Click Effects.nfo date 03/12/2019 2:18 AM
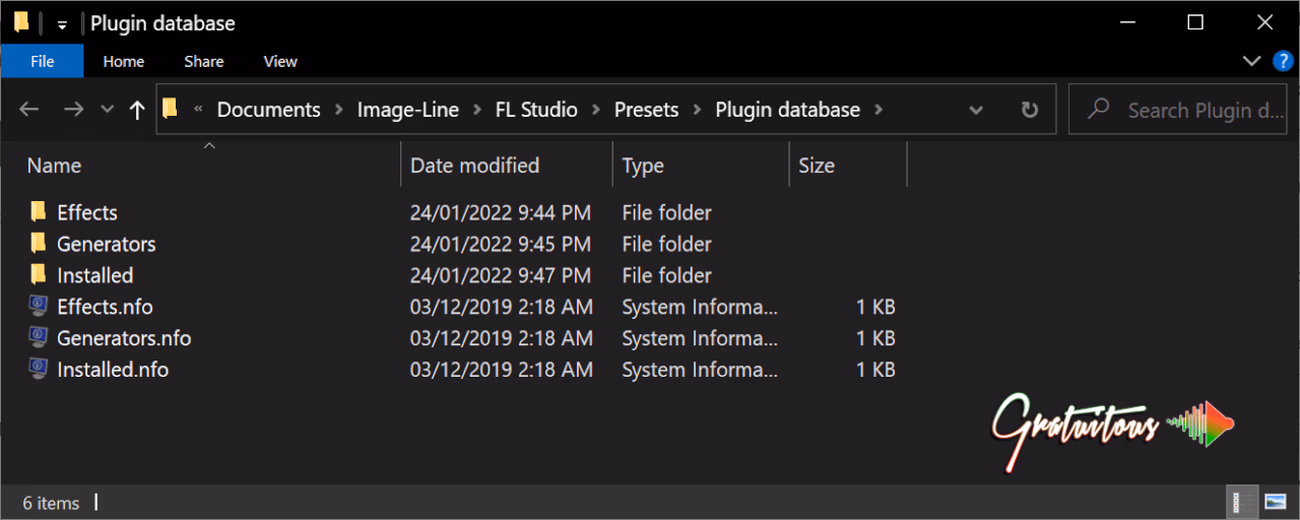 [x=501, y=306]
